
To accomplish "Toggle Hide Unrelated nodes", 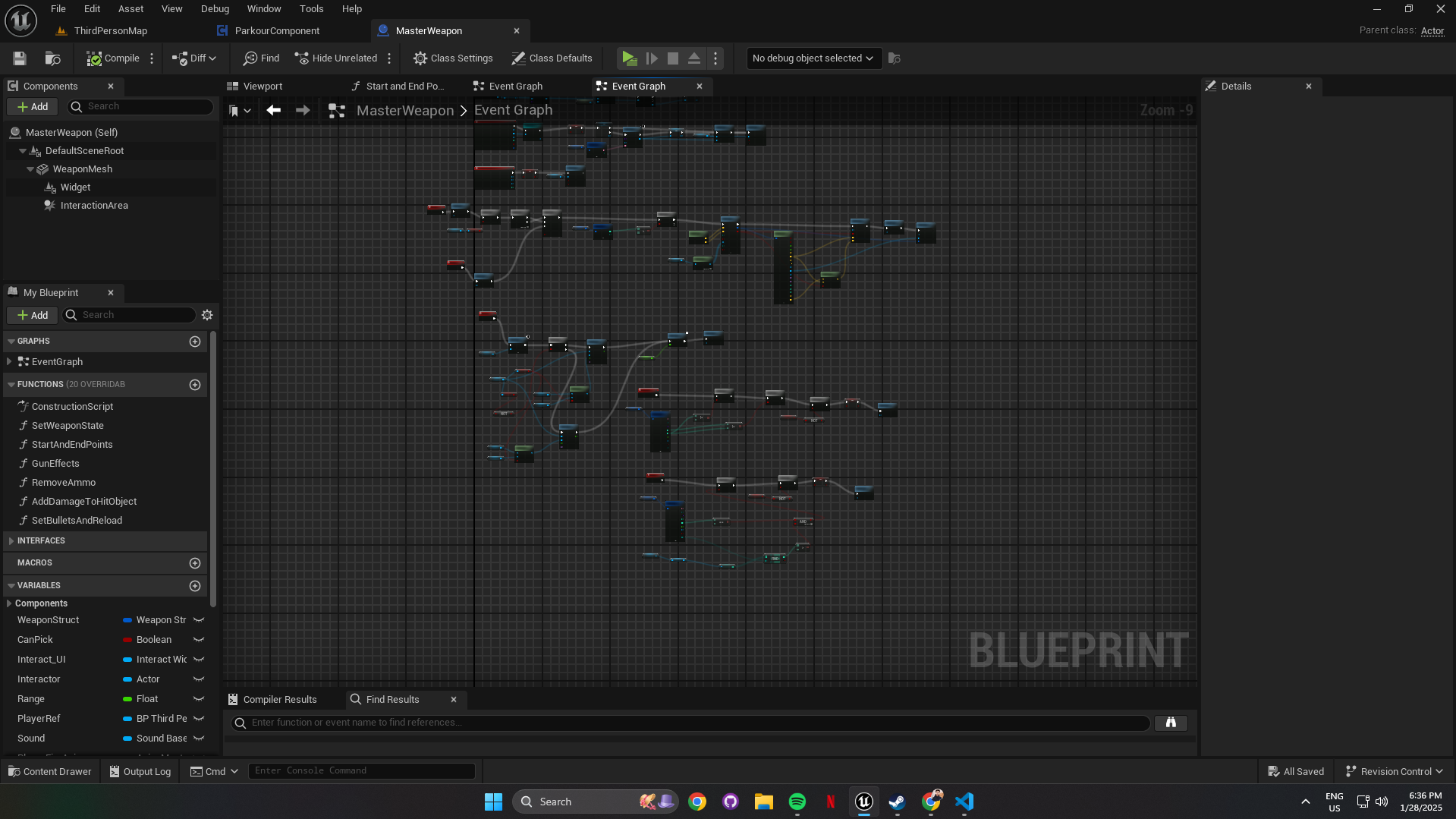I will (336, 58).
